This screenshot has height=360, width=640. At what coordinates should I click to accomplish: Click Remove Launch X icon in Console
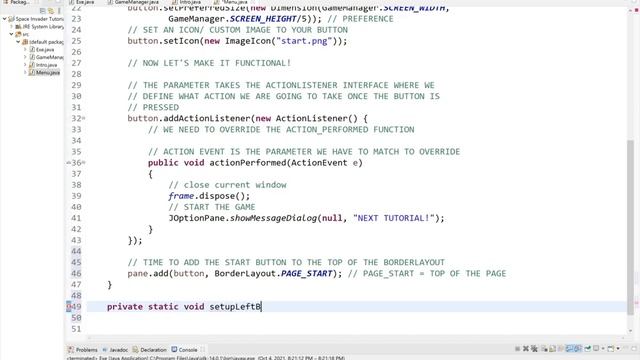(x=526, y=349)
